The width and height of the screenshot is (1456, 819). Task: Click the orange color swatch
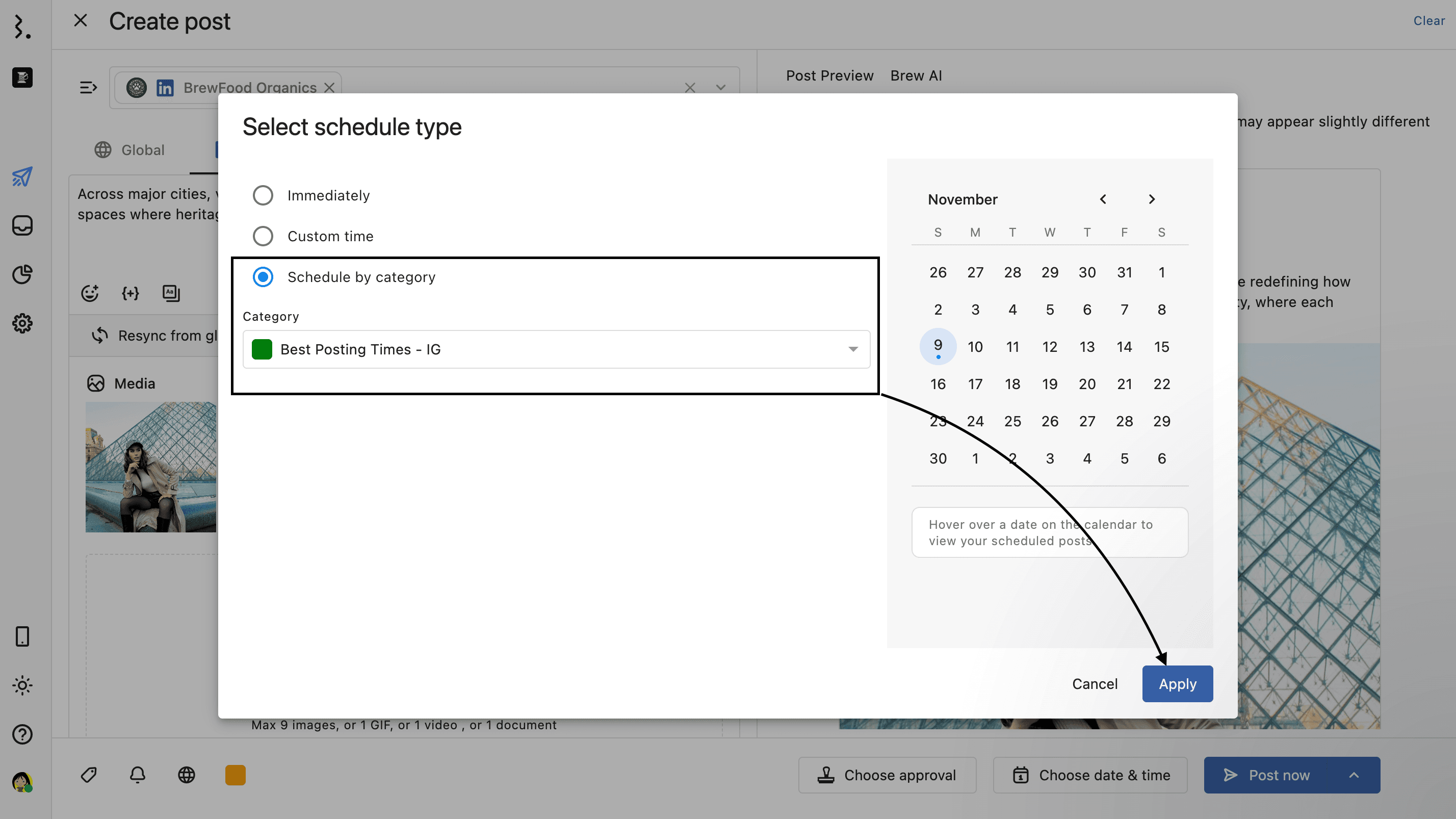click(235, 775)
